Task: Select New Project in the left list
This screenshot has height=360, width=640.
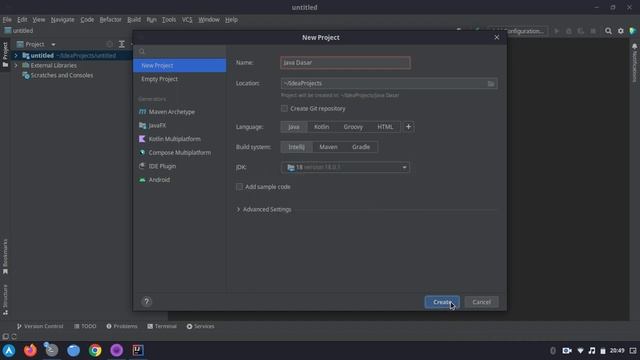Action: coord(180,65)
